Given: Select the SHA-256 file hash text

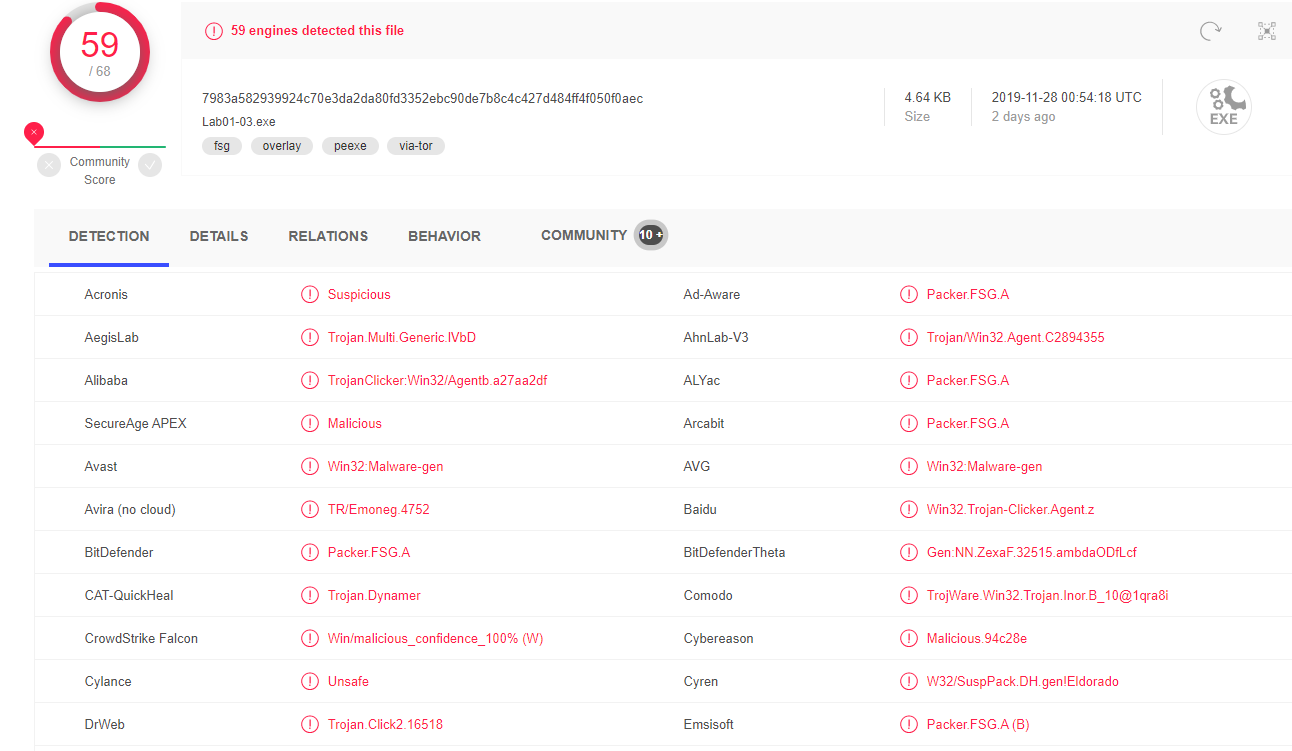Looking at the screenshot, I should tap(422, 98).
